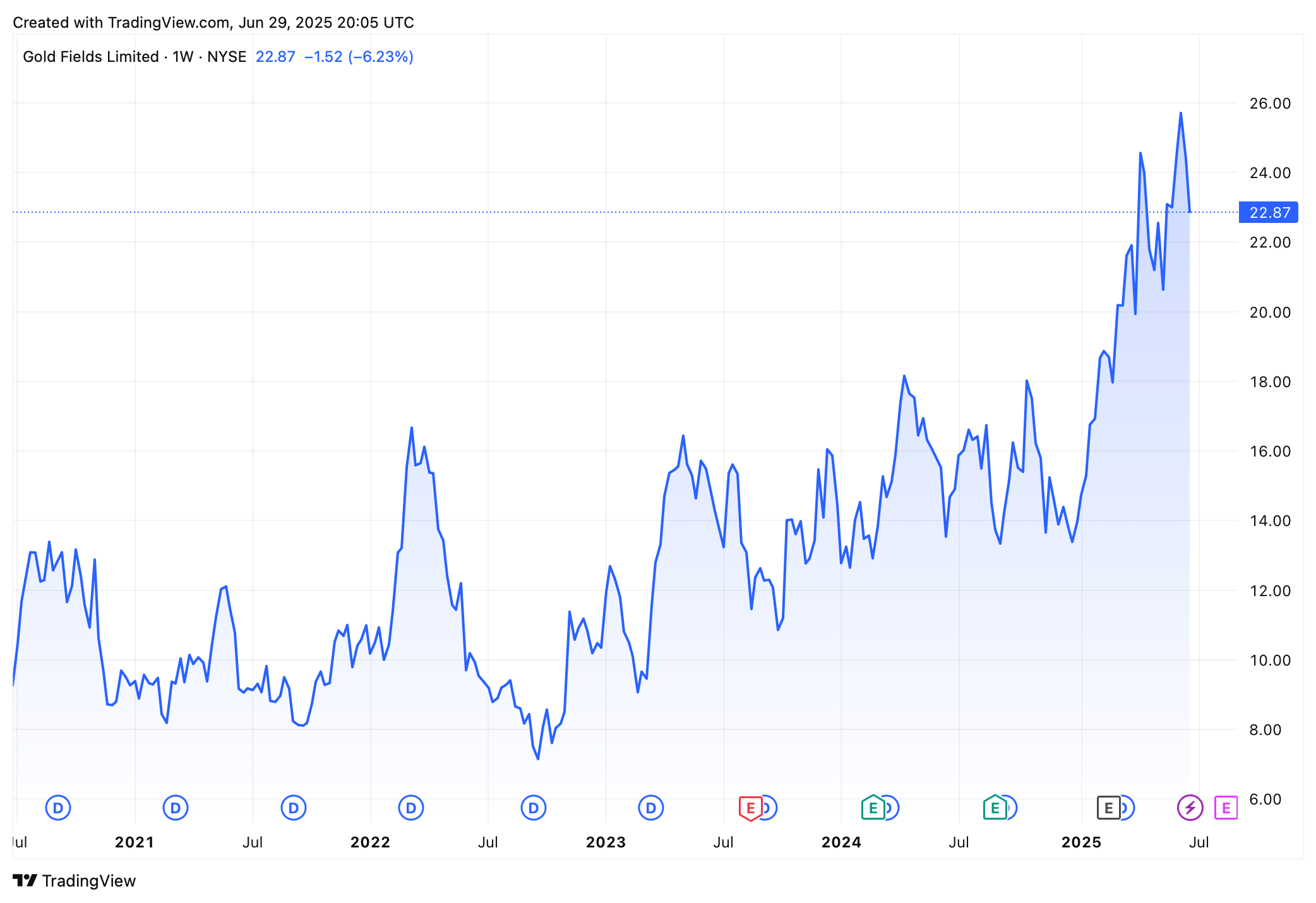This screenshot has height=903, width=1316.
Task: Click the −1.52 (−6.23%) change value
Action: (x=359, y=57)
